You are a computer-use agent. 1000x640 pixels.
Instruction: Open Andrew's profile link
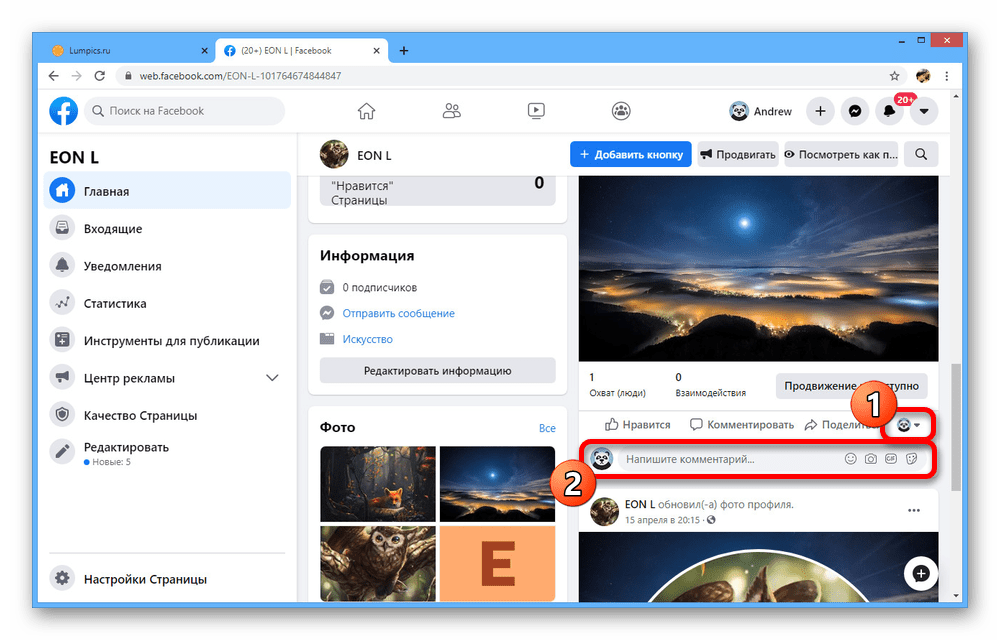pyautogui.click(x=761, y=111)
